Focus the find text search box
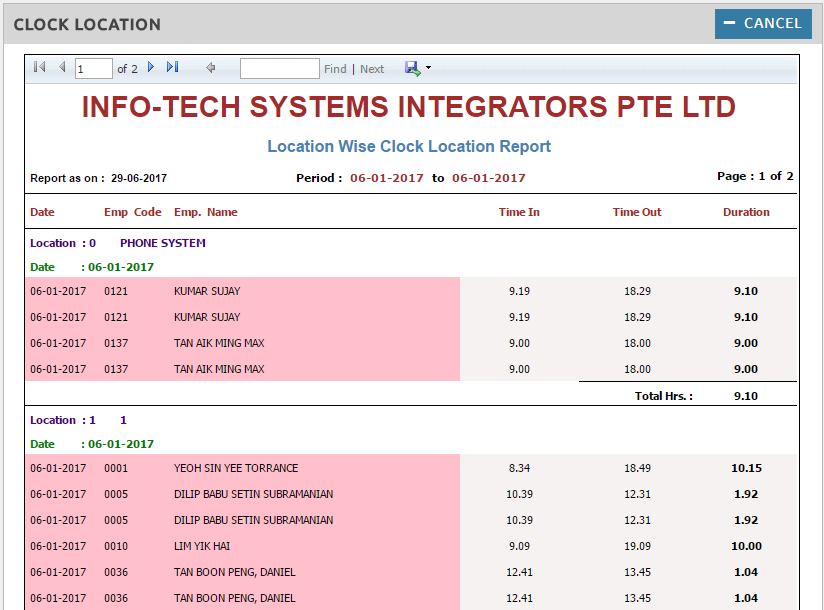The width and height of the screenshot is (824, 610). (x=279, y=69)
